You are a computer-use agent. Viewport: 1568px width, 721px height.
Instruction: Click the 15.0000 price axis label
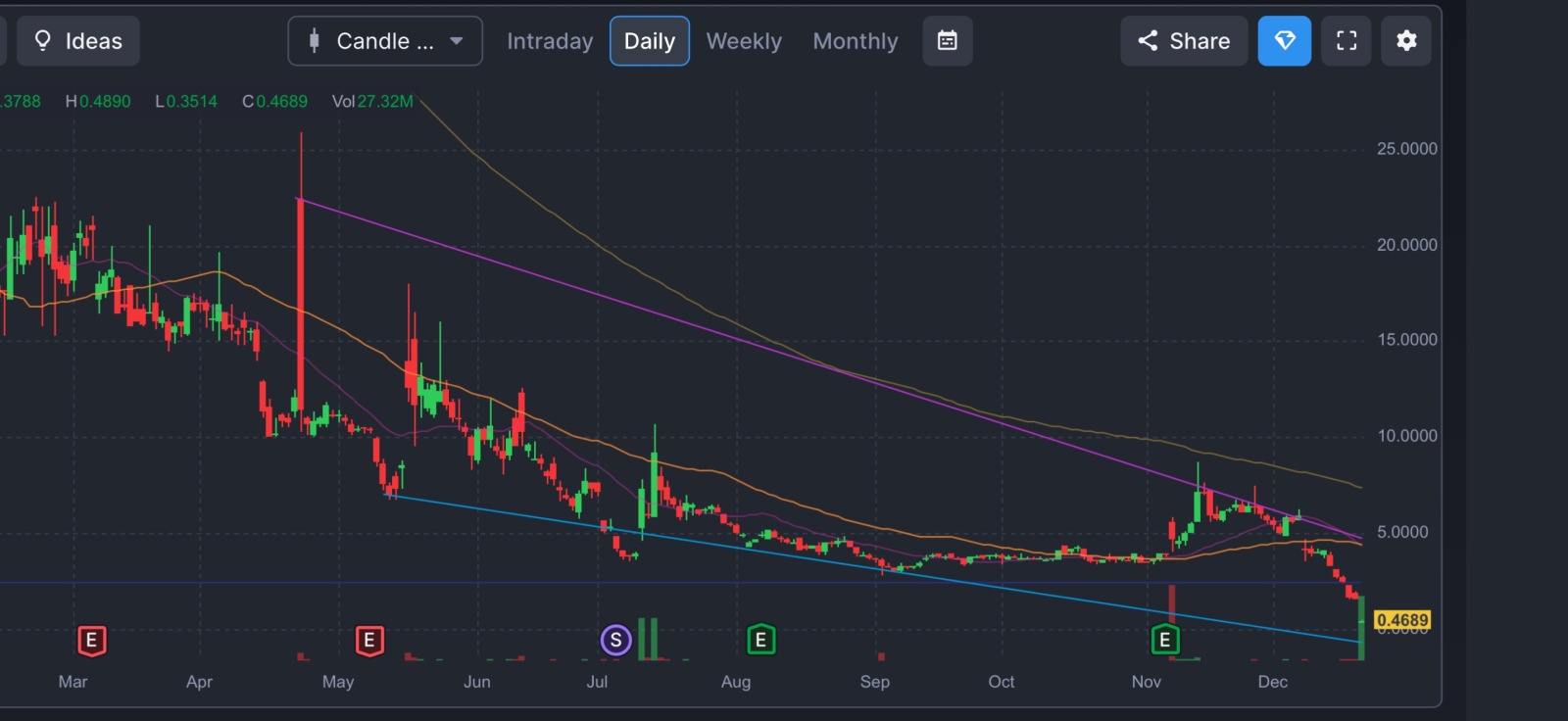click(1406, 340)
